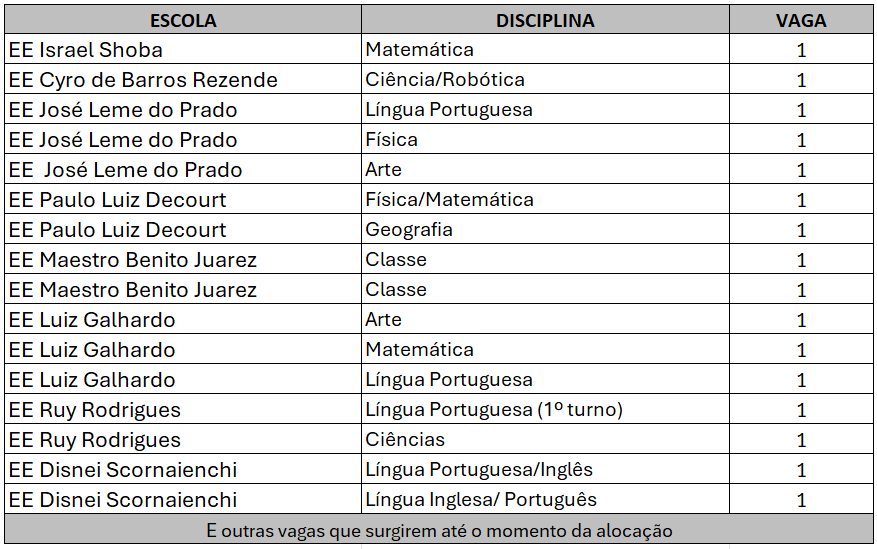Screen dimensions: 877x549
Task: Click the vaga number for Ciência/Robótica
Action: (801, 80)
